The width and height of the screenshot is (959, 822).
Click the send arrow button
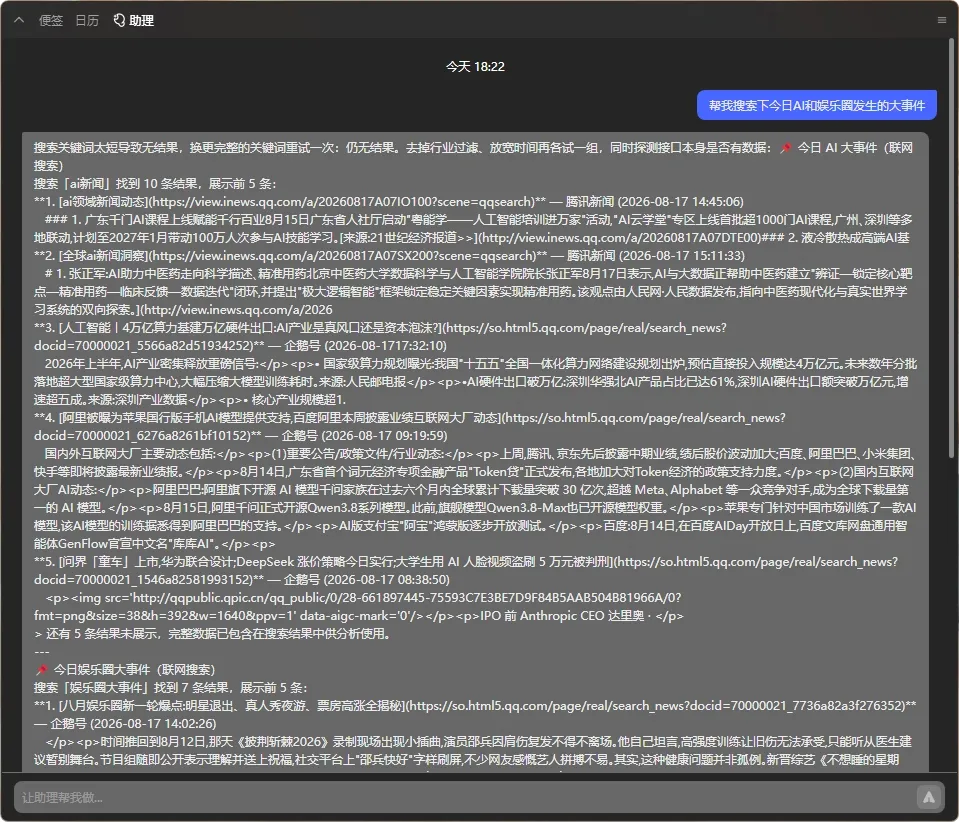click(x=928, y=797)
